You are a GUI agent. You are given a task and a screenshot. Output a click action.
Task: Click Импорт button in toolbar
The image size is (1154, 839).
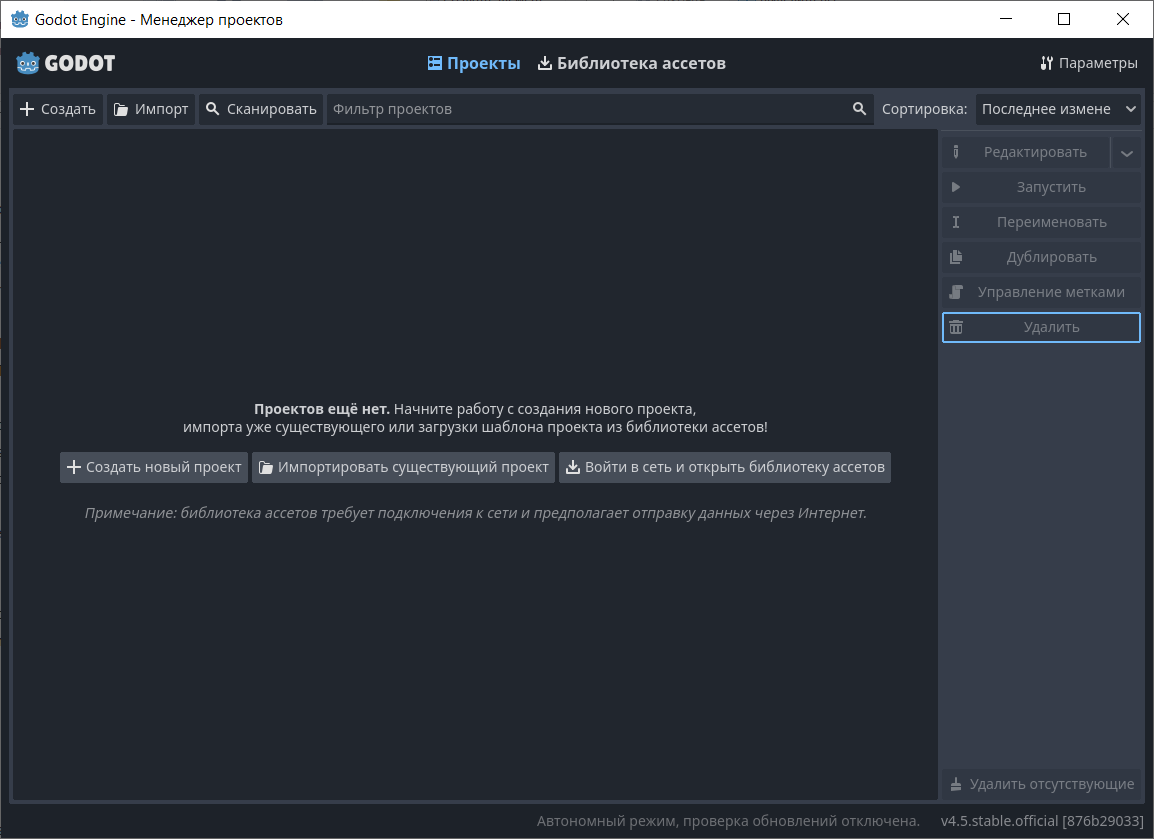coord(151,109)
